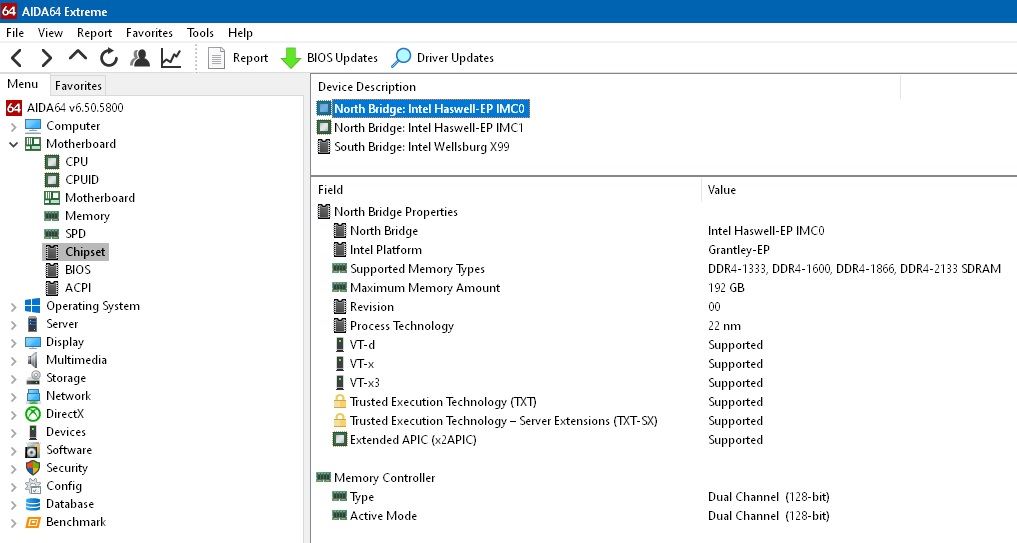Click the Forward navigation arrow
This screenshot has height=543, width=1017.
(46, 58)
